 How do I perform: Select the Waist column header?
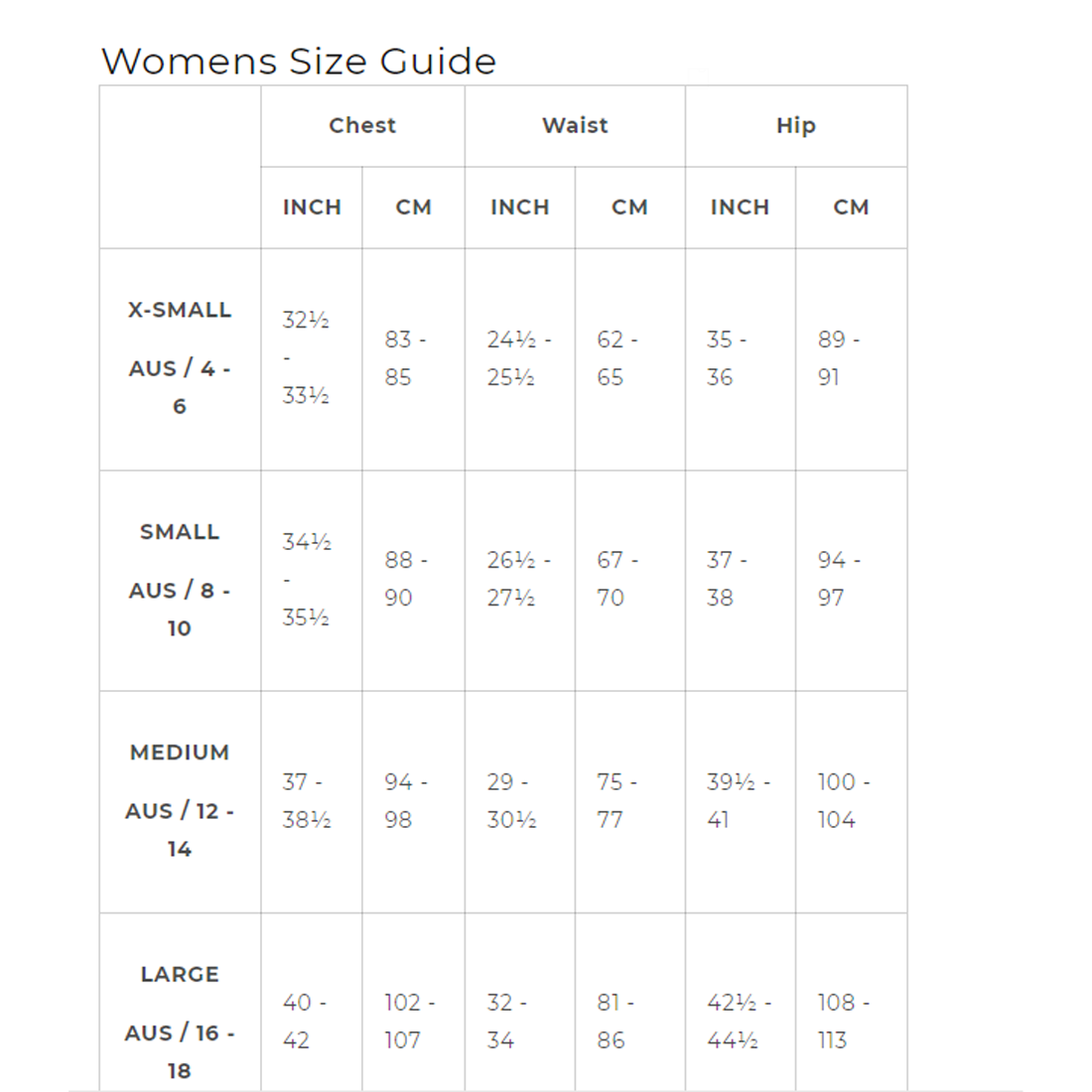[575, 126]
